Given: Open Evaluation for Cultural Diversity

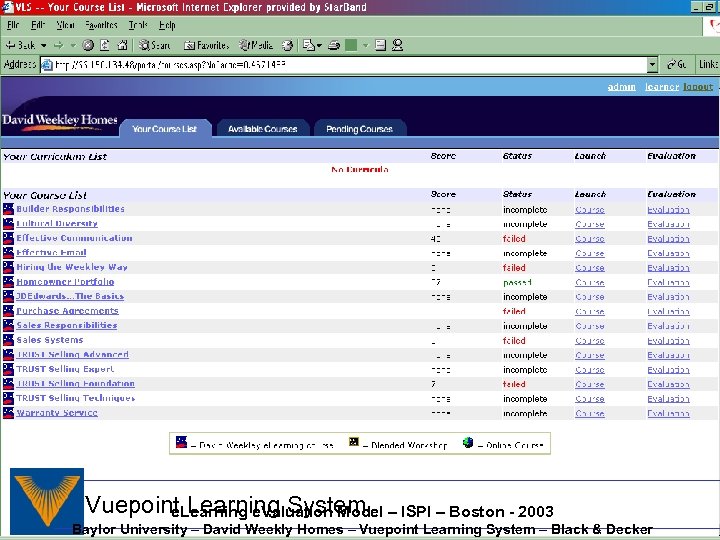Looking at the screenshot, I should click(669, 225).
